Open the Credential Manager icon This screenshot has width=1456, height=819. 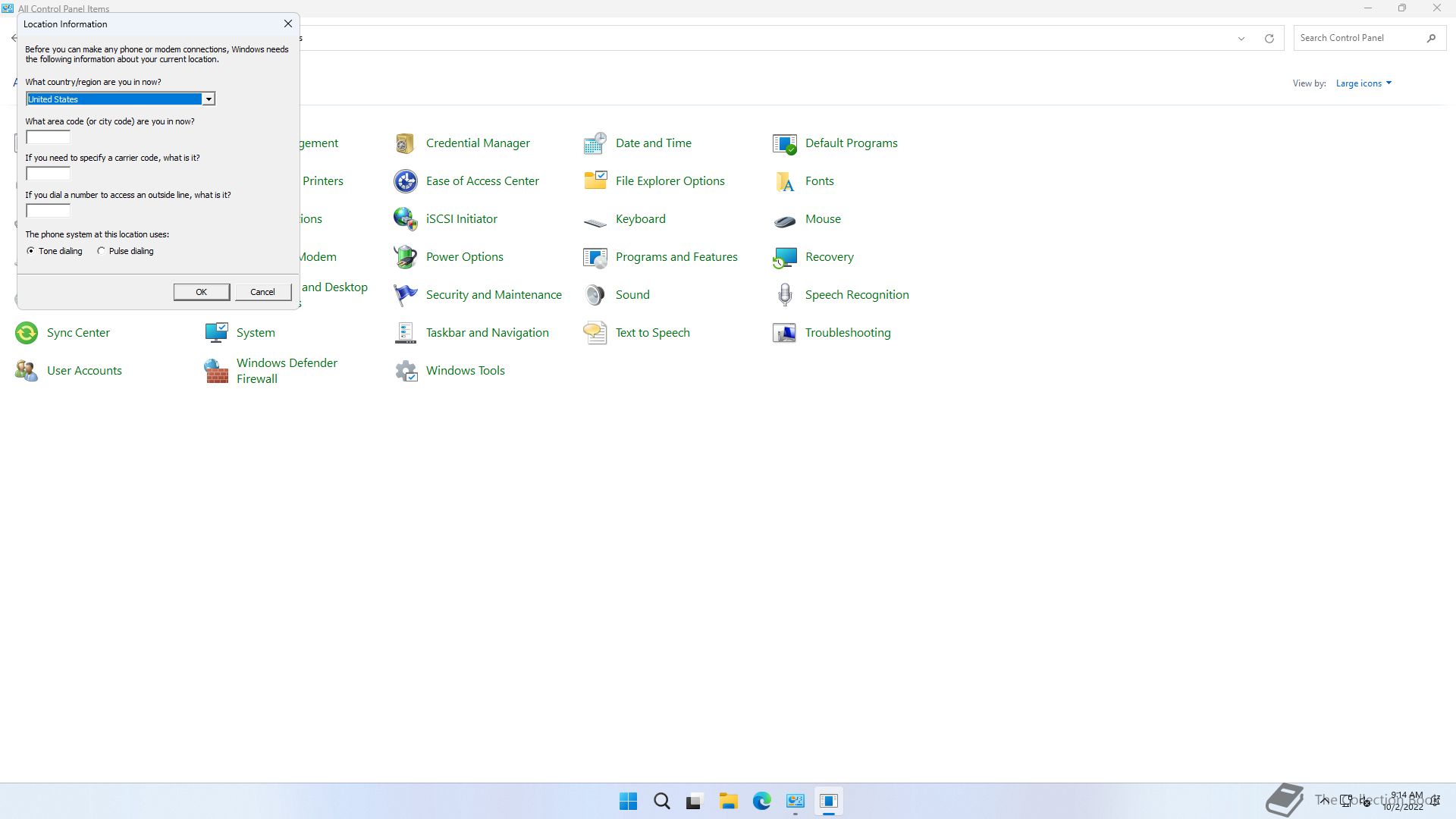tap(405, 143)
